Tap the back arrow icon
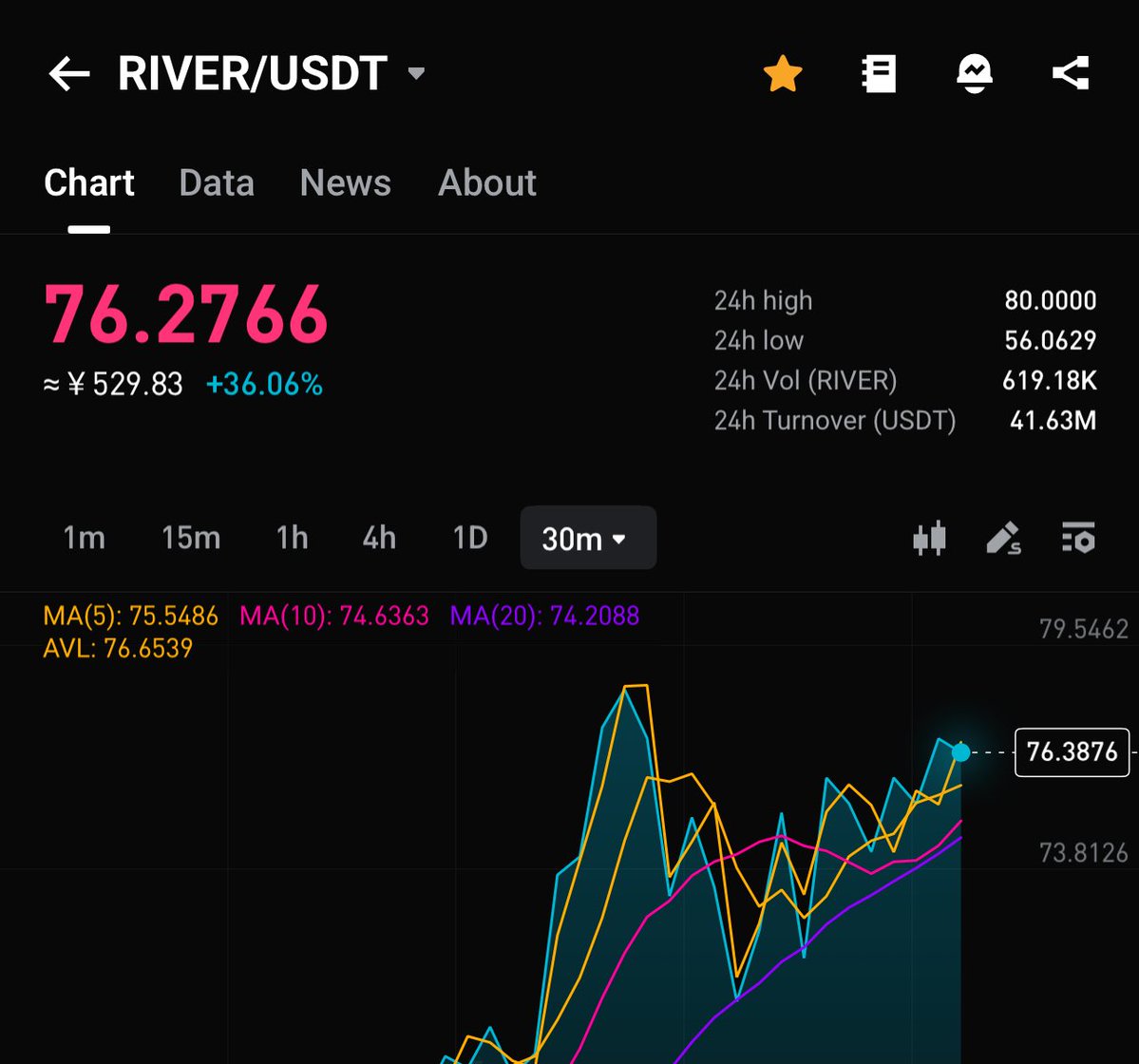The height and width of the screenshot is (1064, 1139). [68, 74]
